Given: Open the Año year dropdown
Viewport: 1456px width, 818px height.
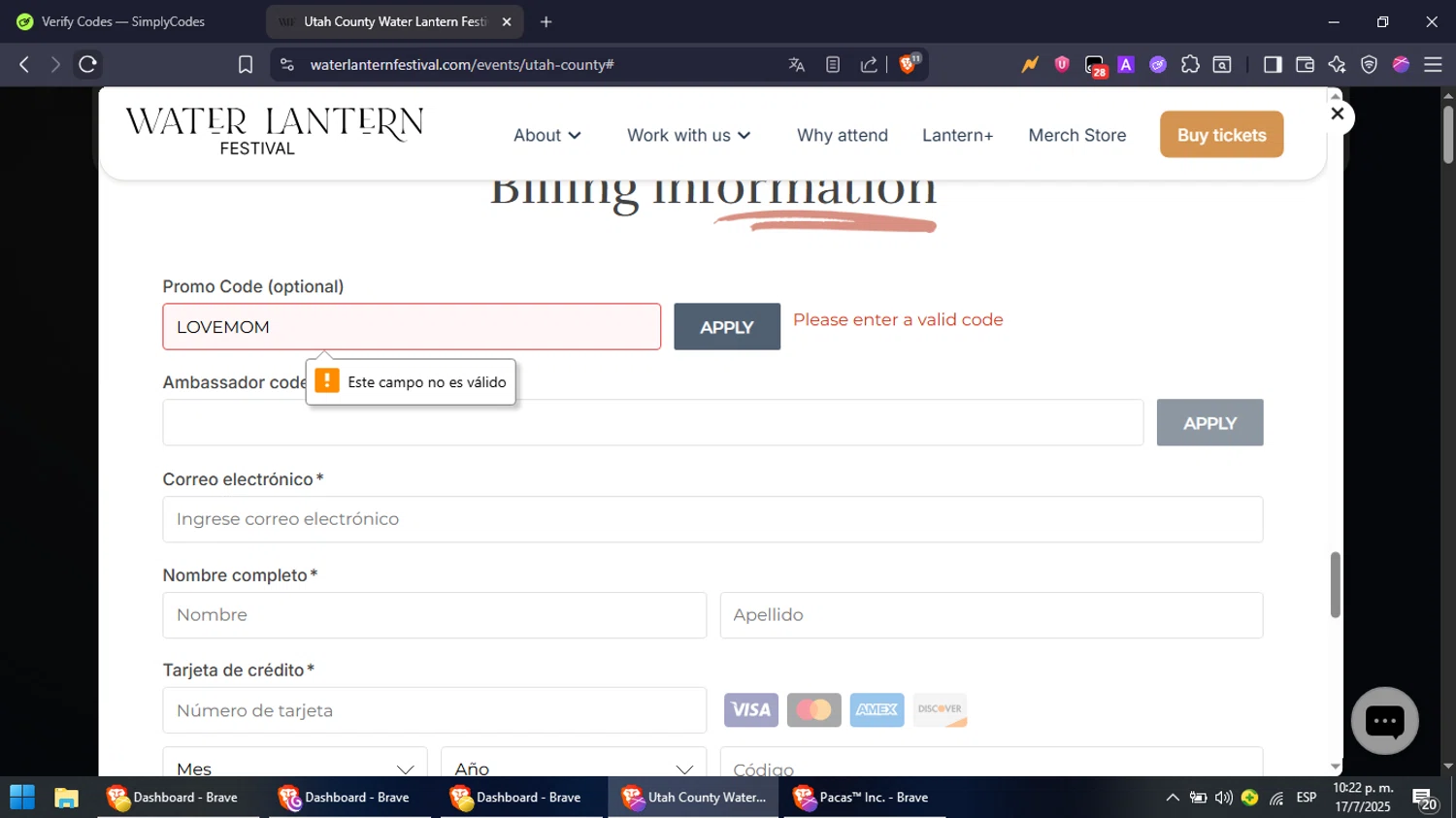Looking at the screenshot, I should [x=574, y=763].
